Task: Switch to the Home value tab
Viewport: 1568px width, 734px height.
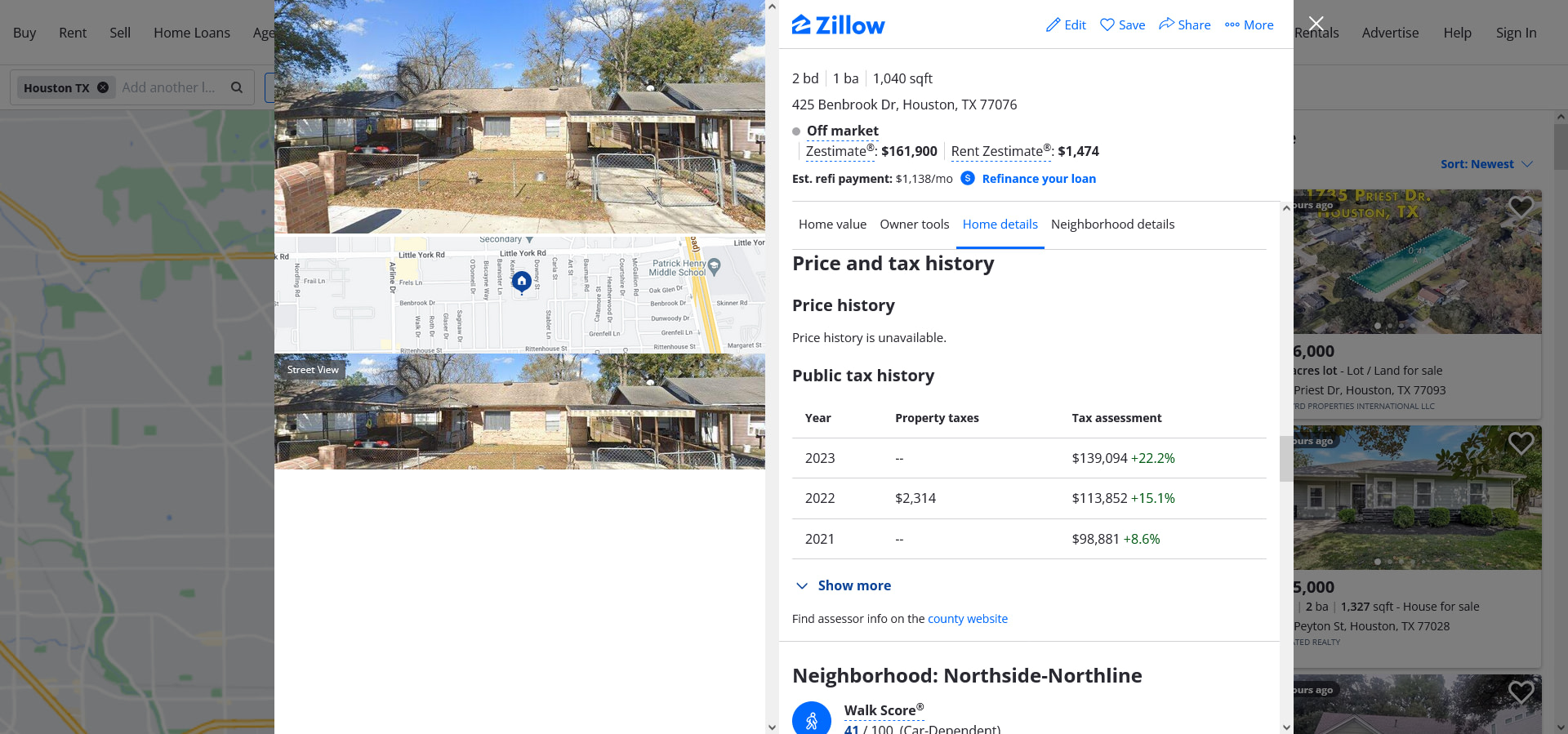Action: (832, 225)
